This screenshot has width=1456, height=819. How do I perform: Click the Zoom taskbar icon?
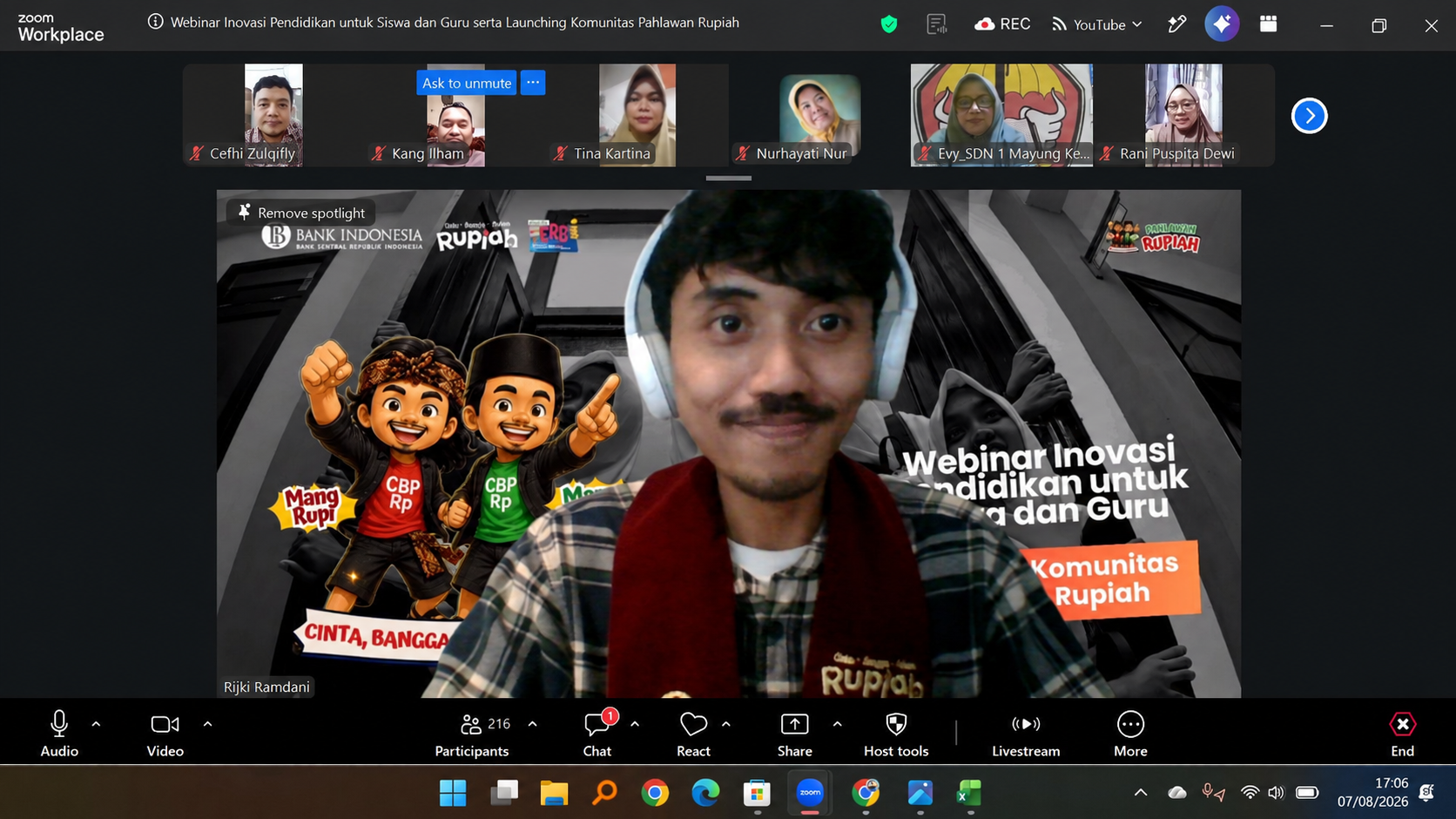click(810, 793)
